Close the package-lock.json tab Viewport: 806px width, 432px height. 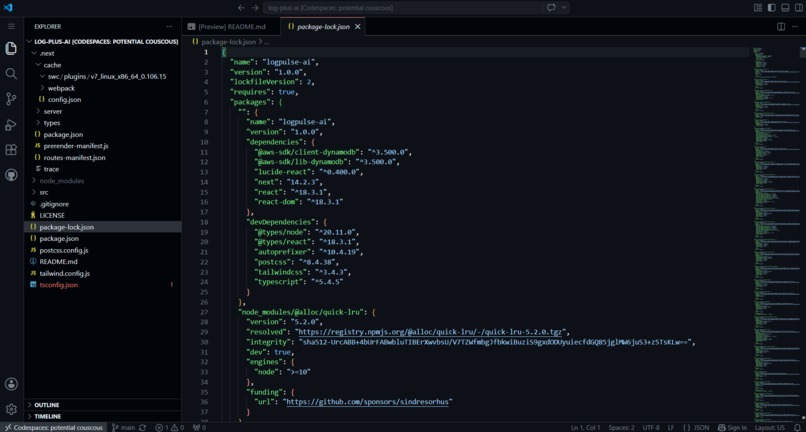(358, 26)
